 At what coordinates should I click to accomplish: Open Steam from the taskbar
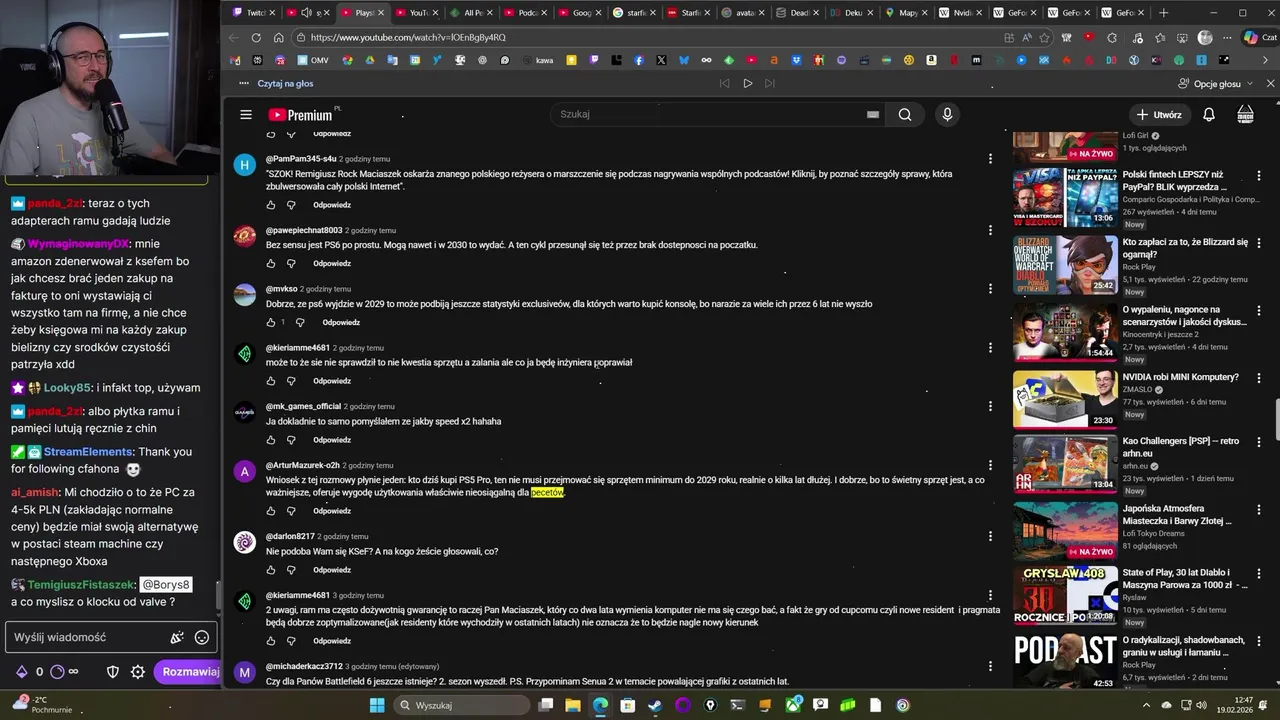click(655, 705)
